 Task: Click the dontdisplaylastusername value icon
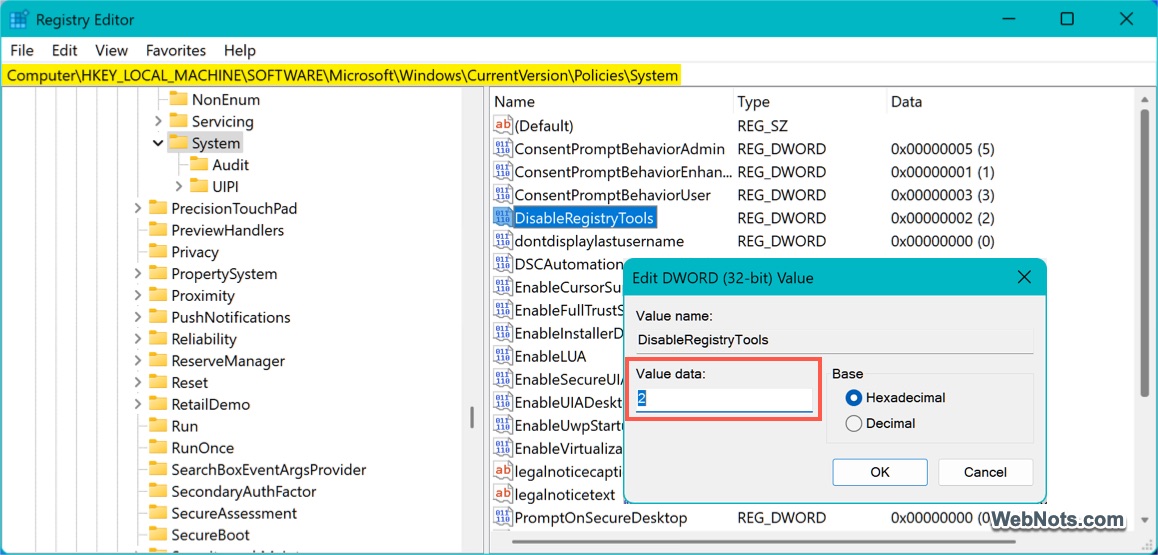(503, 241)
